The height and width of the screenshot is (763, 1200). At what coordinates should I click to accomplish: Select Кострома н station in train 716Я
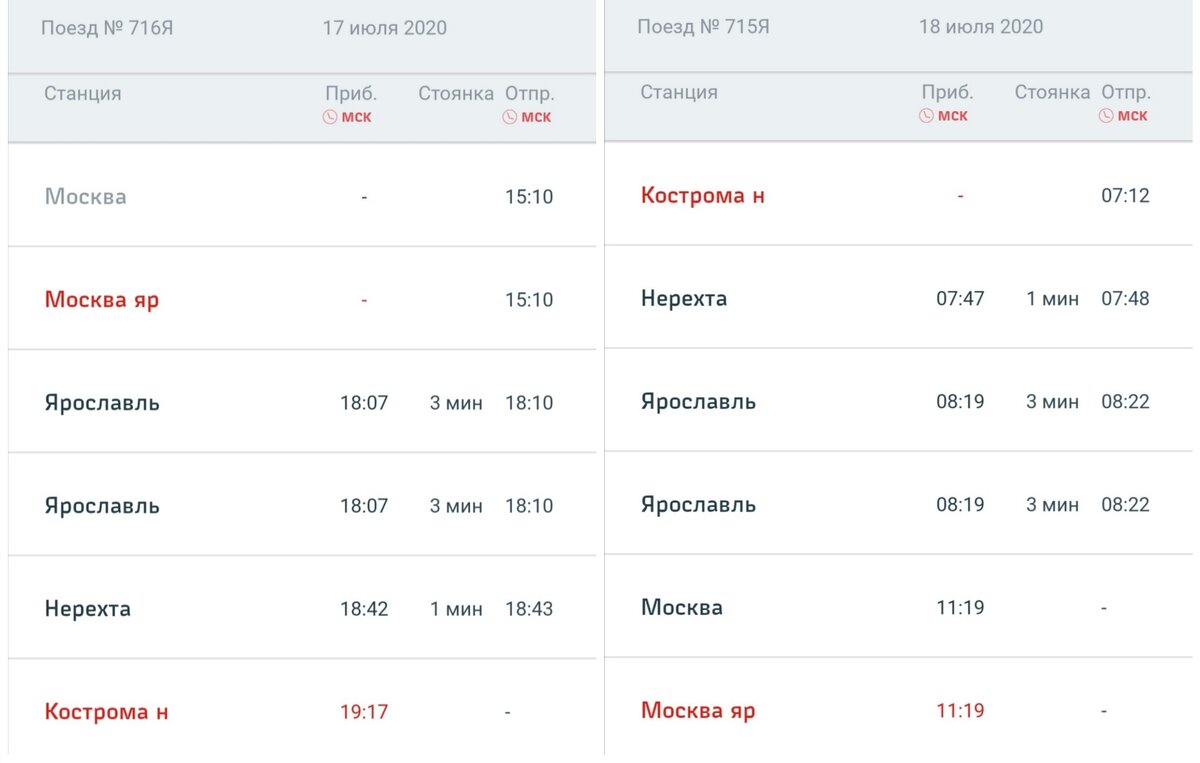tap(106, 712)
